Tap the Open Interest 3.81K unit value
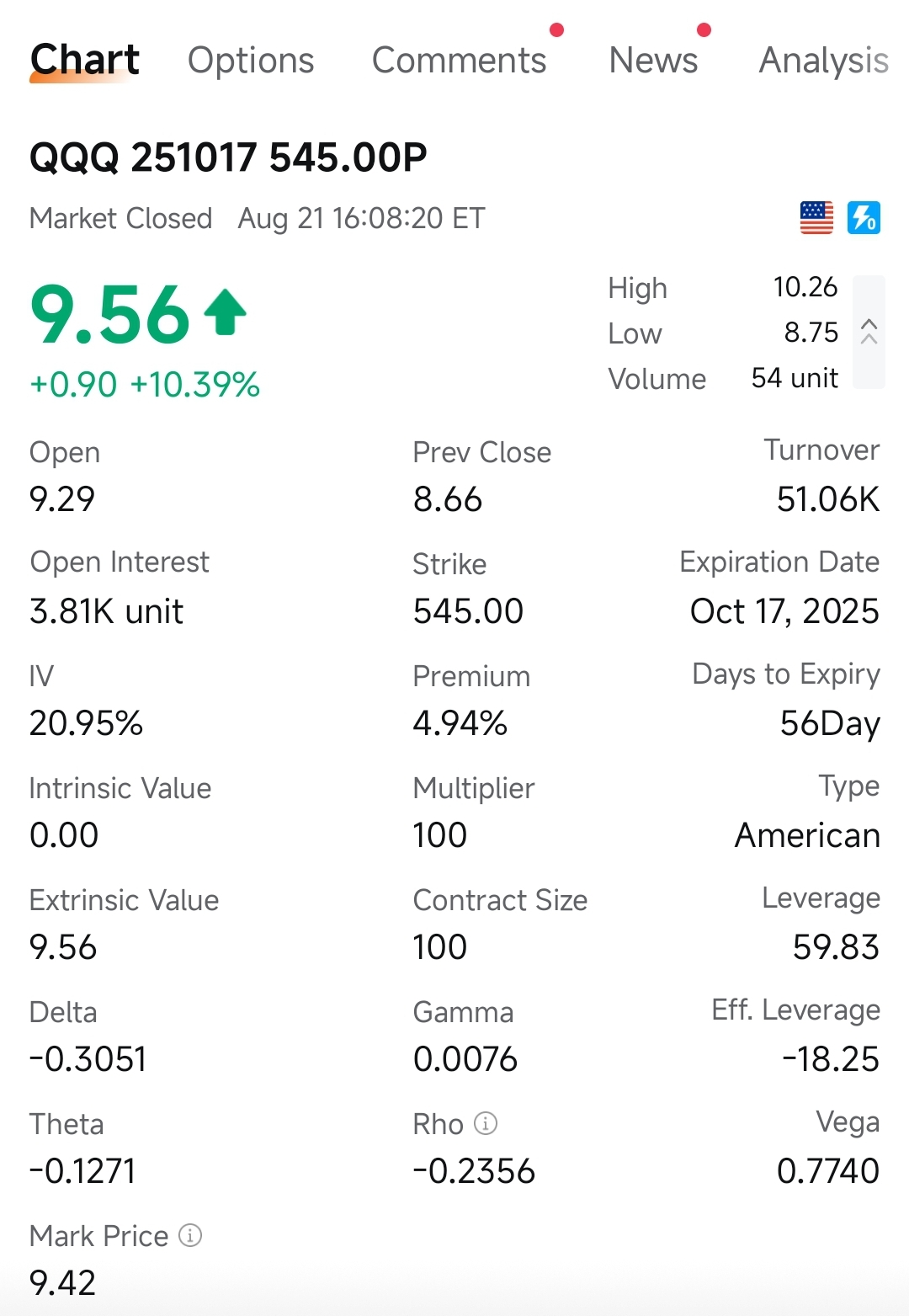Screen dimensions: 909x1316 click(x=106, y=611)
